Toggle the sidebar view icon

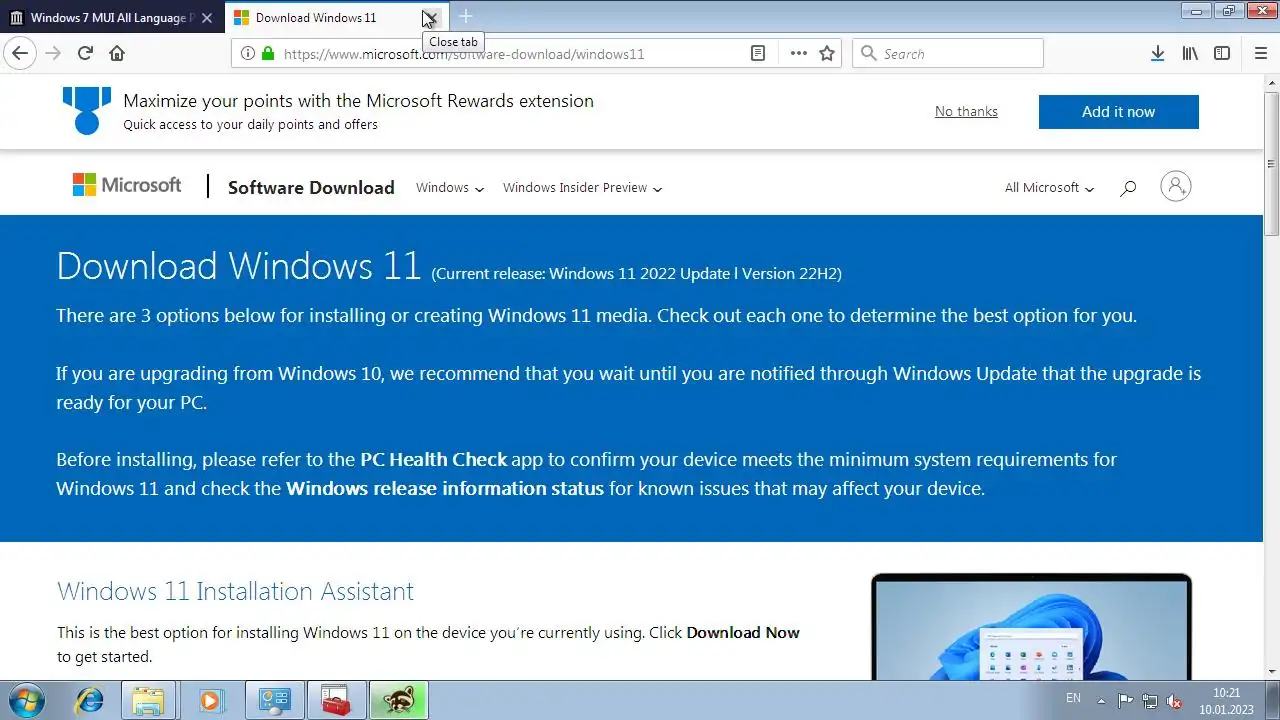(1222, 53)
